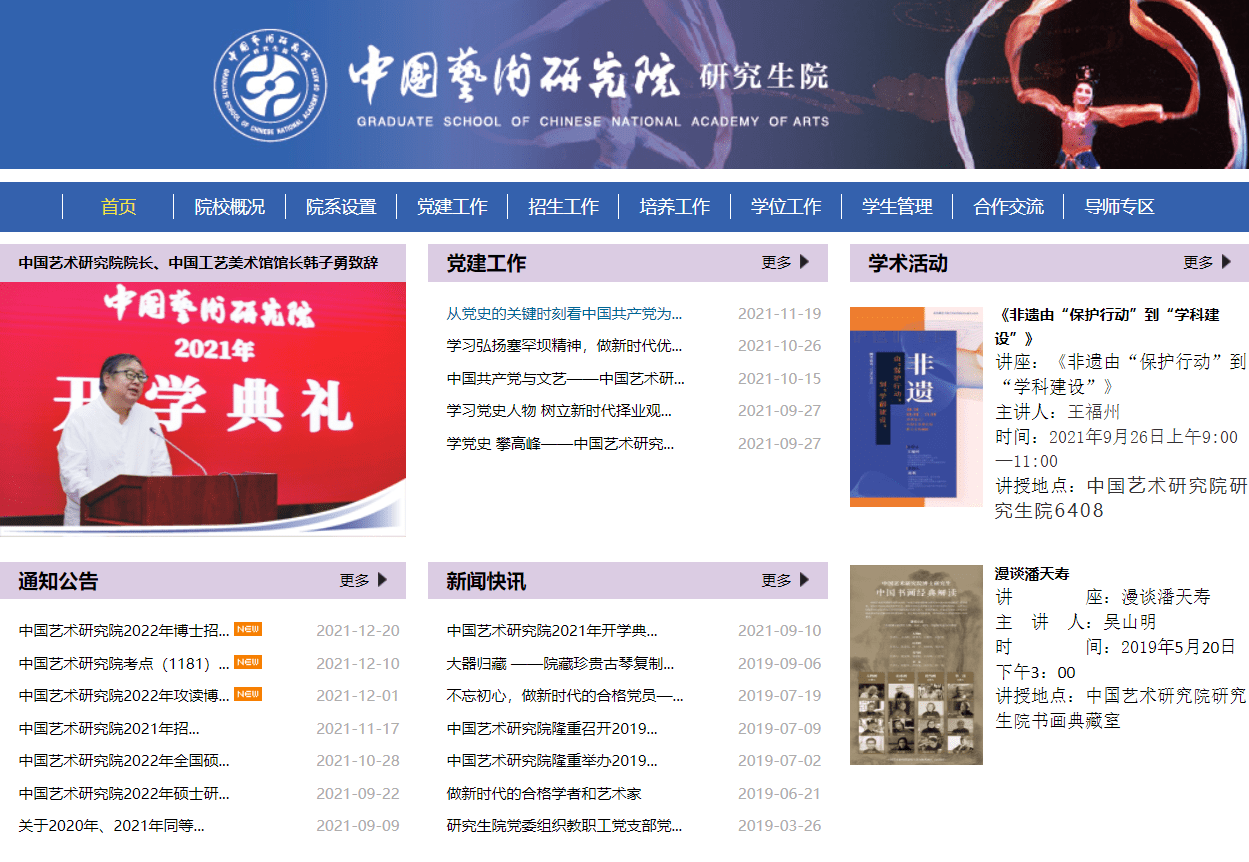This screenshot has height=862, width=1249.
Task: Click the NEW badge beside 2022年攻读博 notice
Action: 248,694
